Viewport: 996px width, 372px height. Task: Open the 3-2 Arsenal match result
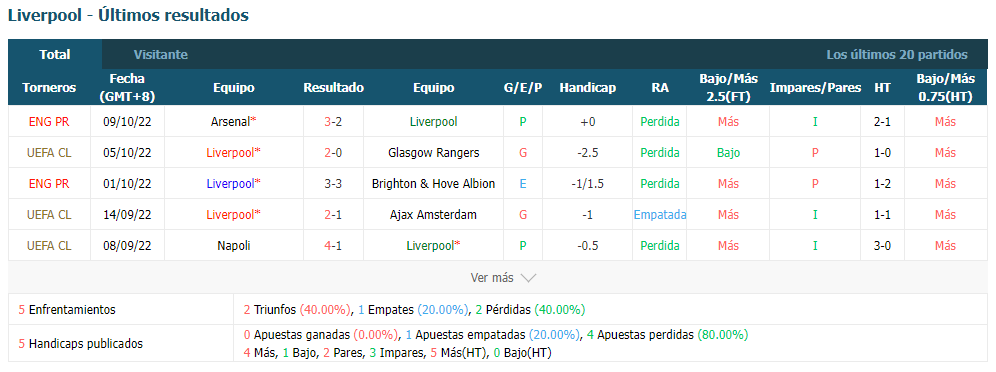[333, 122]
